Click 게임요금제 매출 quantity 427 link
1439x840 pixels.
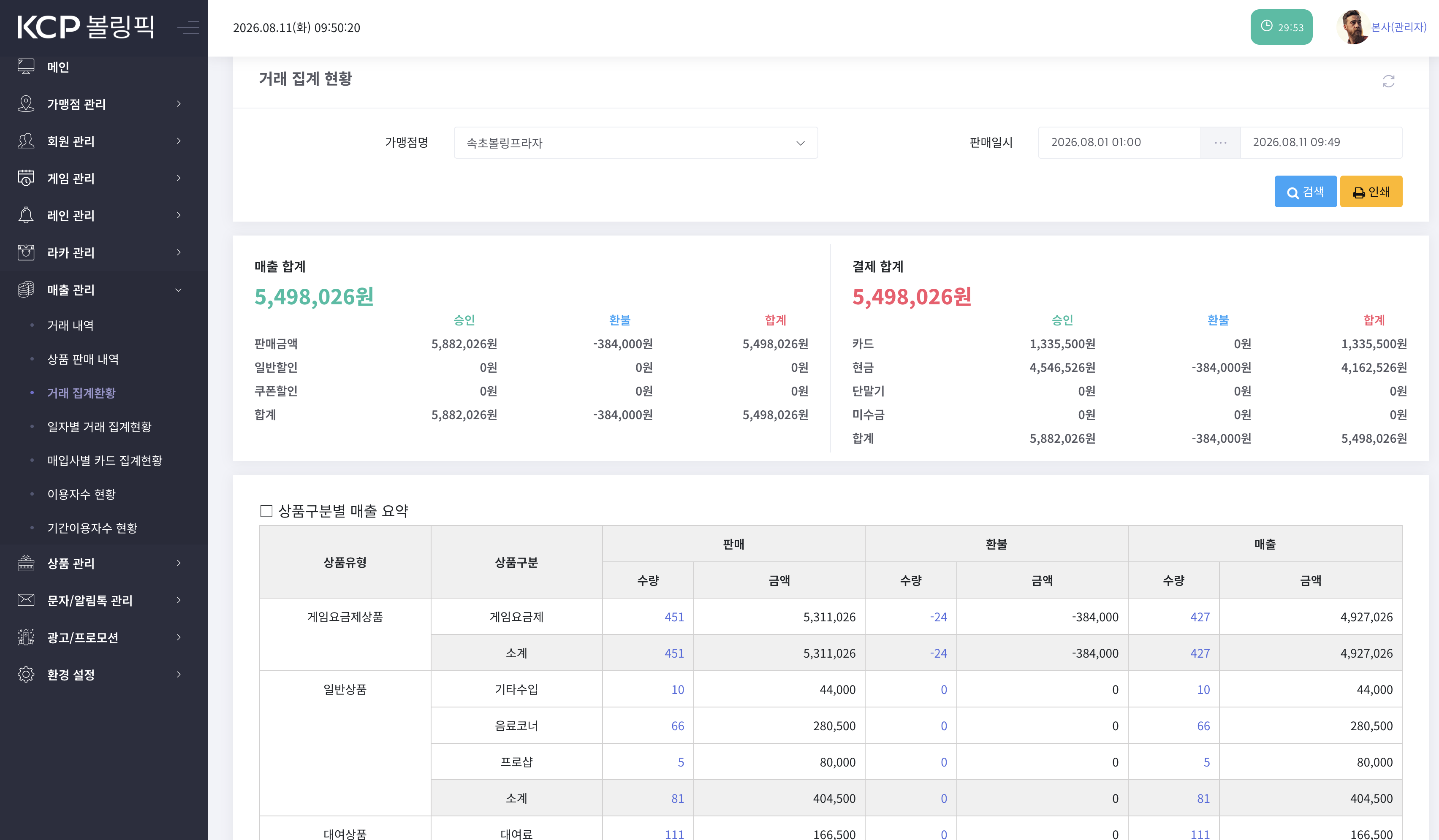point(1200,617)
